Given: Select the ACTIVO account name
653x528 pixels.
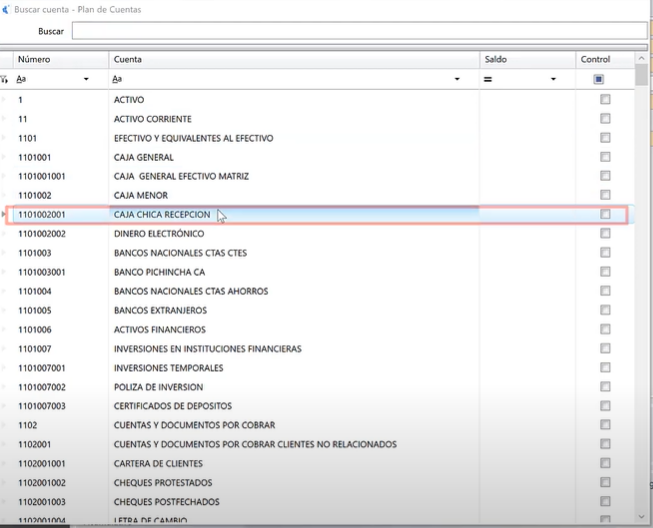Looking at the screenshot, I should (129, 100).
